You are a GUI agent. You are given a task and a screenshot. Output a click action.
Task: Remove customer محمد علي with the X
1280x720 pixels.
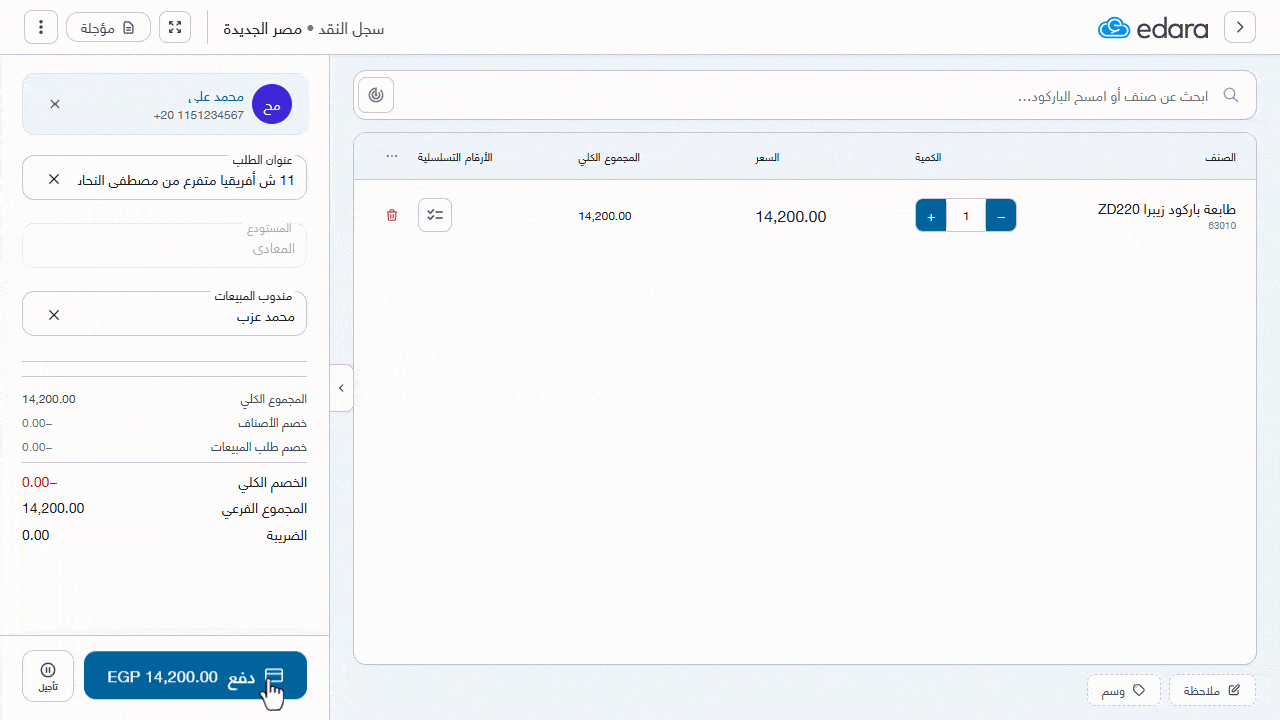(55, 104)
